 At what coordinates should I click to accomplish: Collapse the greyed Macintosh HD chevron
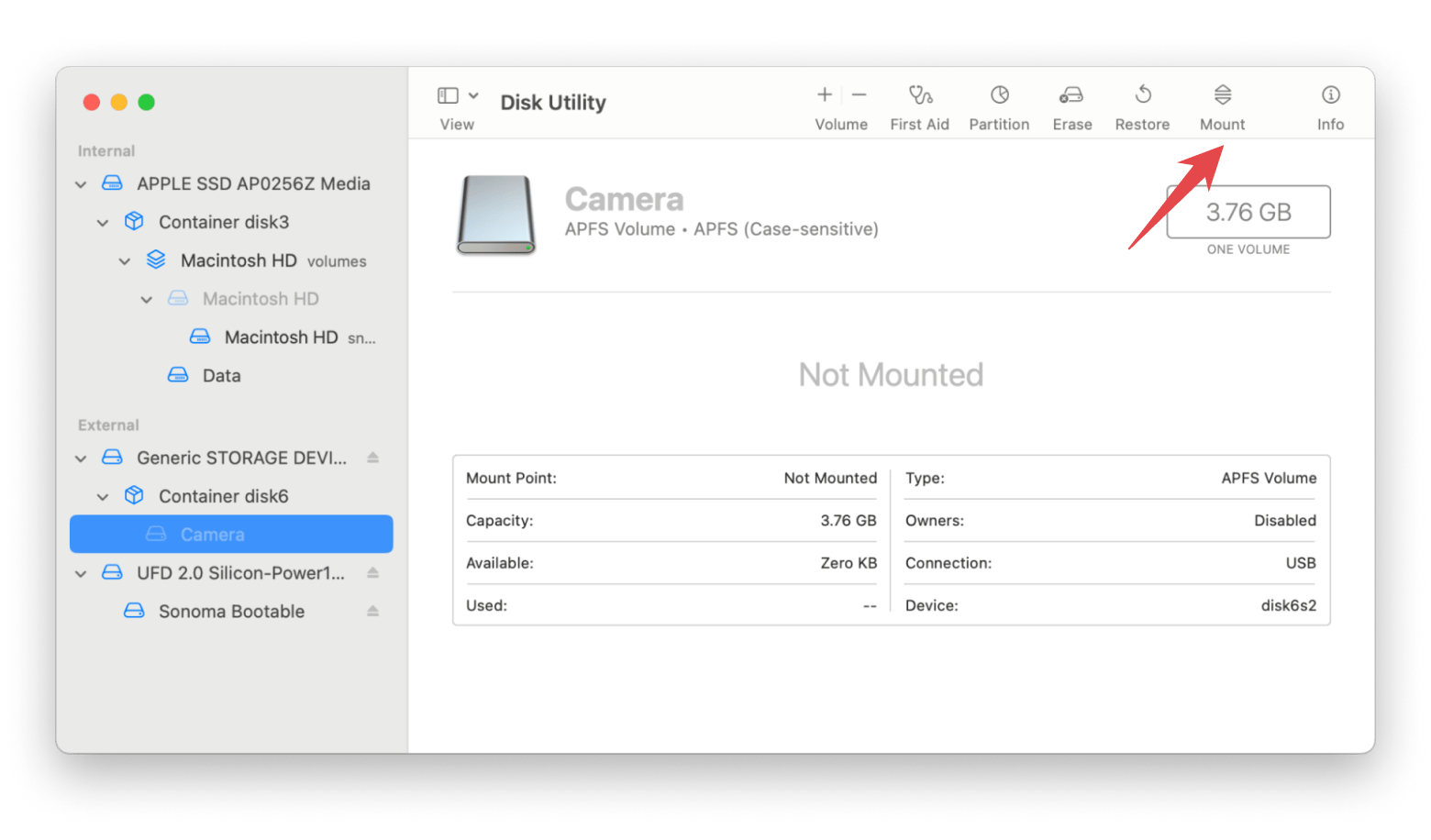147,300
